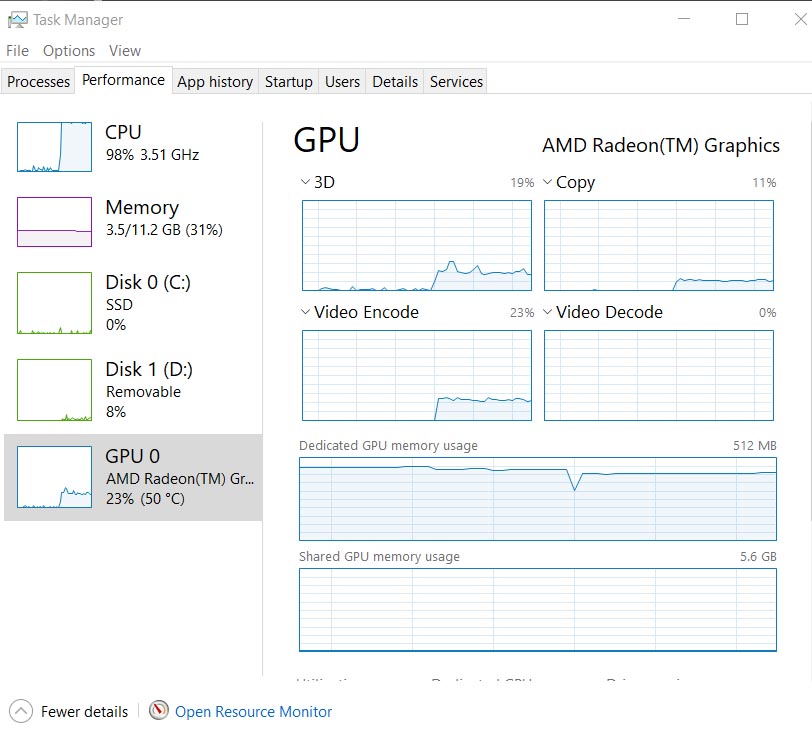
Task: Click the Video Encode usage graph
Action: click(x=417, y=375)
